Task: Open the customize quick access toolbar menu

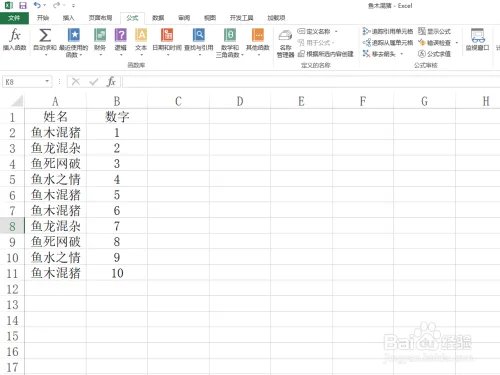Action: click(x=73, y=6)
